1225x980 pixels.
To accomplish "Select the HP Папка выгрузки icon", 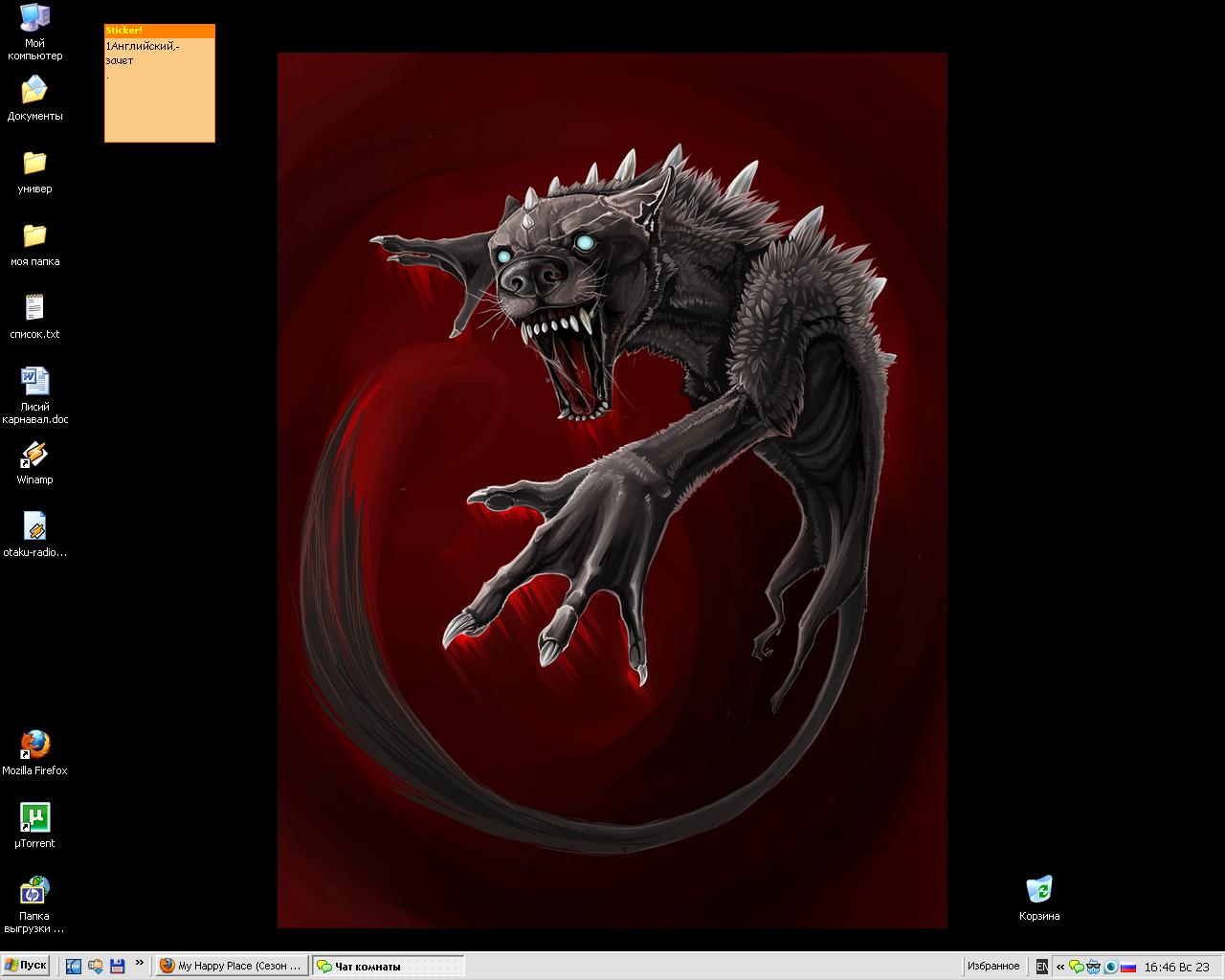I will click(34, 891).
